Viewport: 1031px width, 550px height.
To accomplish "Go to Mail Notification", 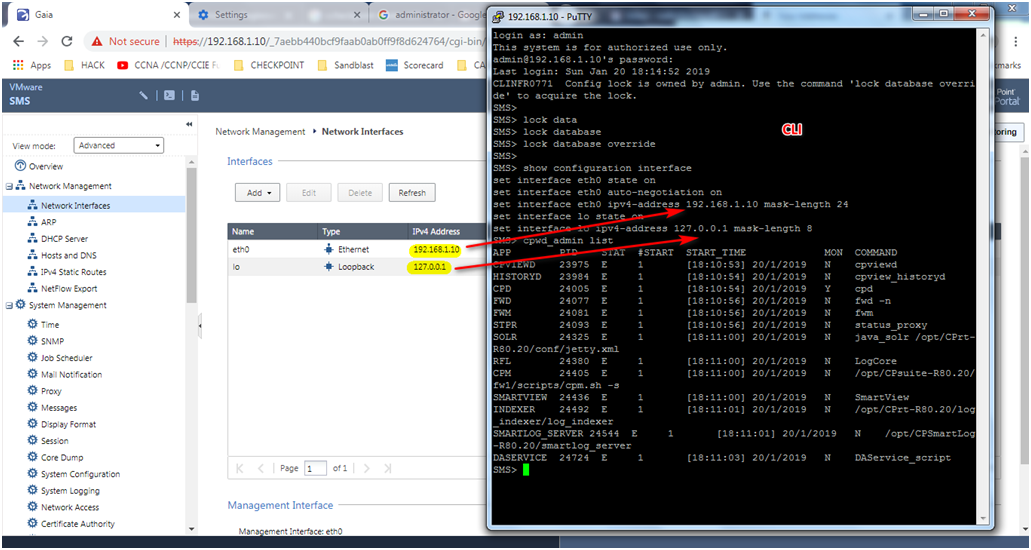I will 71,374.
